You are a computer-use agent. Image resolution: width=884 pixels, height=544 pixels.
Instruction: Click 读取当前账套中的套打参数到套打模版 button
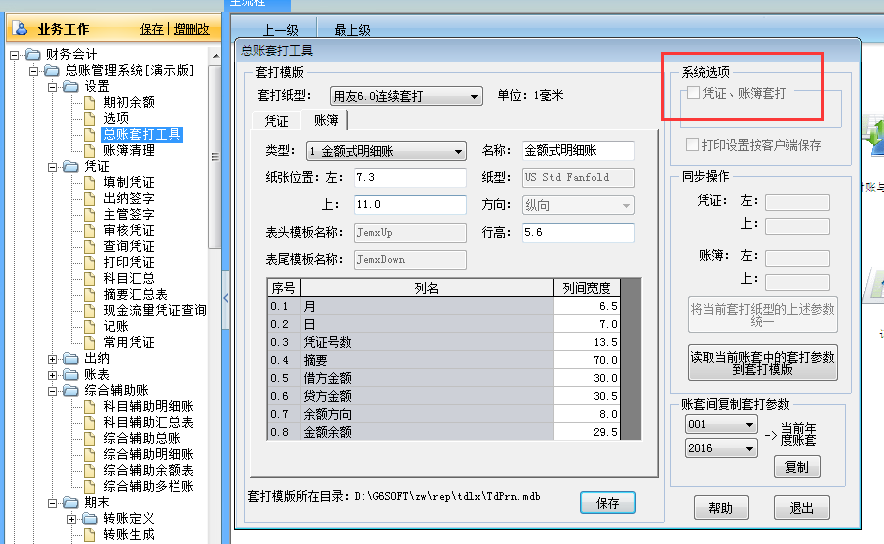[x=762, y=363]
